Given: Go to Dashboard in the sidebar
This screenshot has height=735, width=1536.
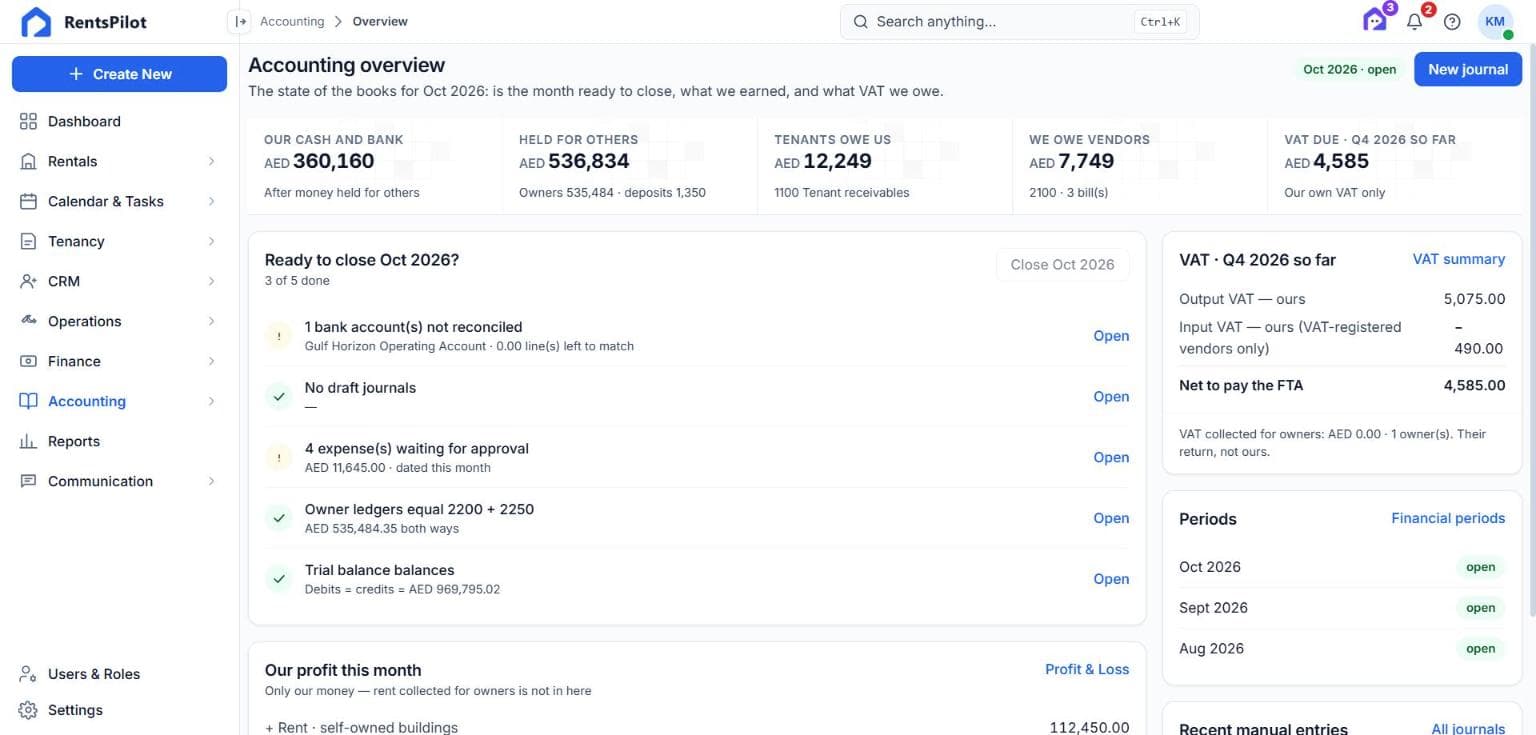Looking at the screenshot, I should 119,121.
